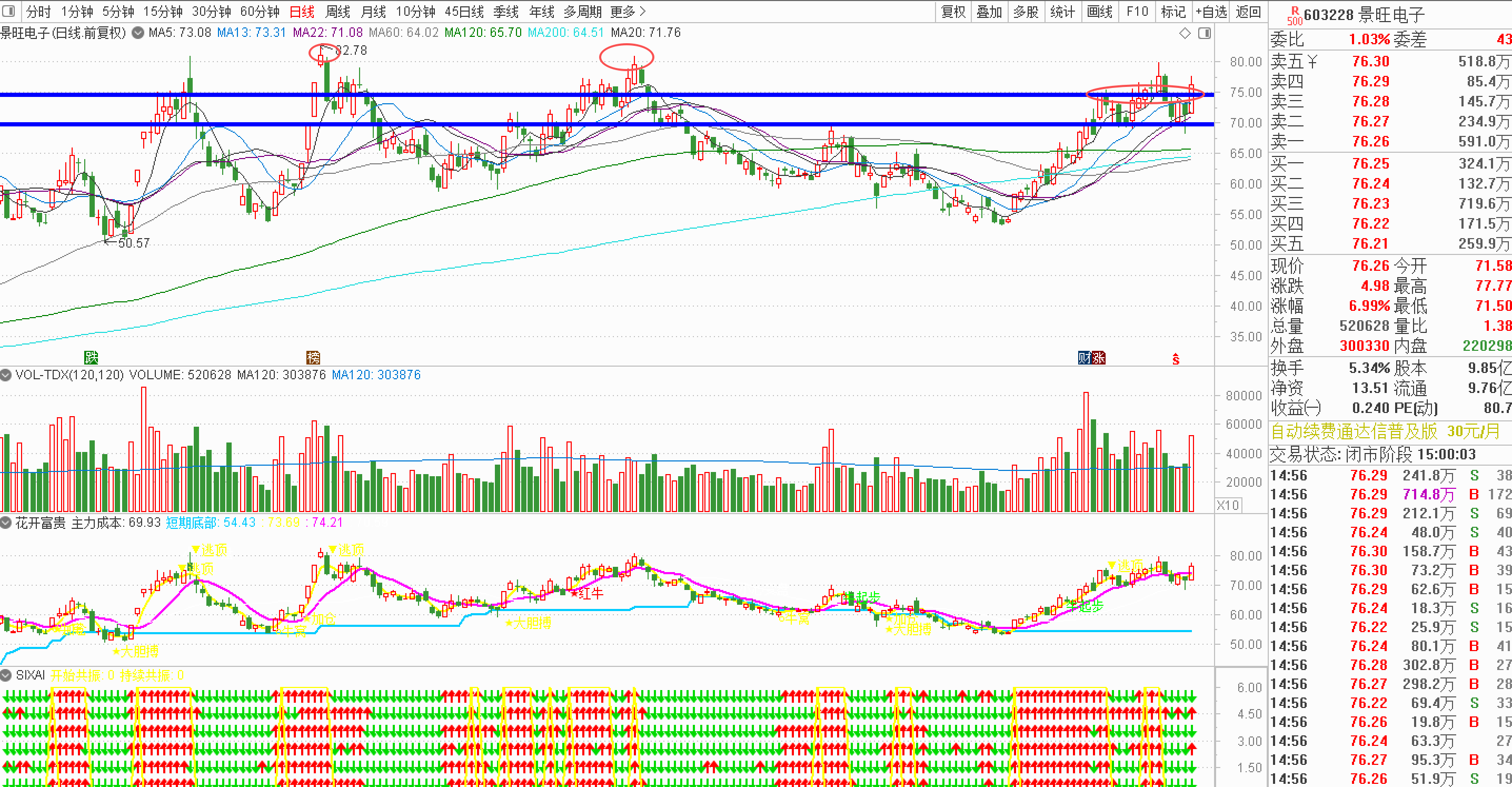Open the 多股 multi-stock view
The image size is (1512, 787).
tap(1026, 12)
